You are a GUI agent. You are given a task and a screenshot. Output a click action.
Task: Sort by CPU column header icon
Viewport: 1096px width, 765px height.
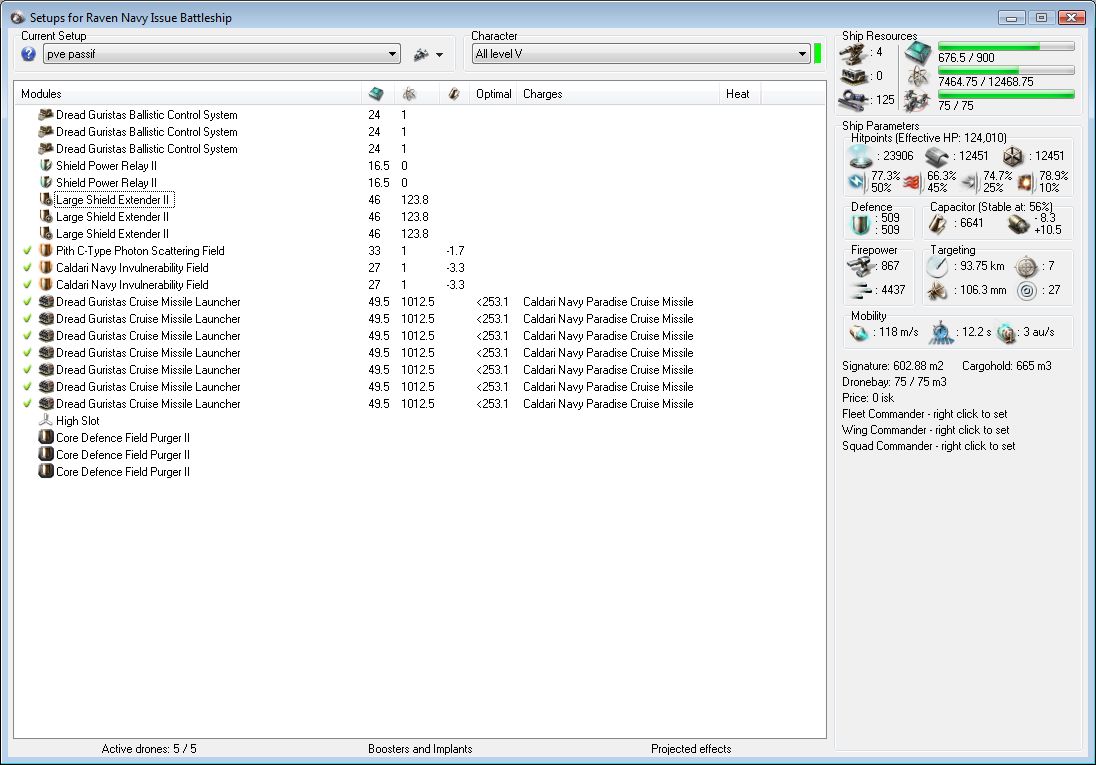point(376,94)
